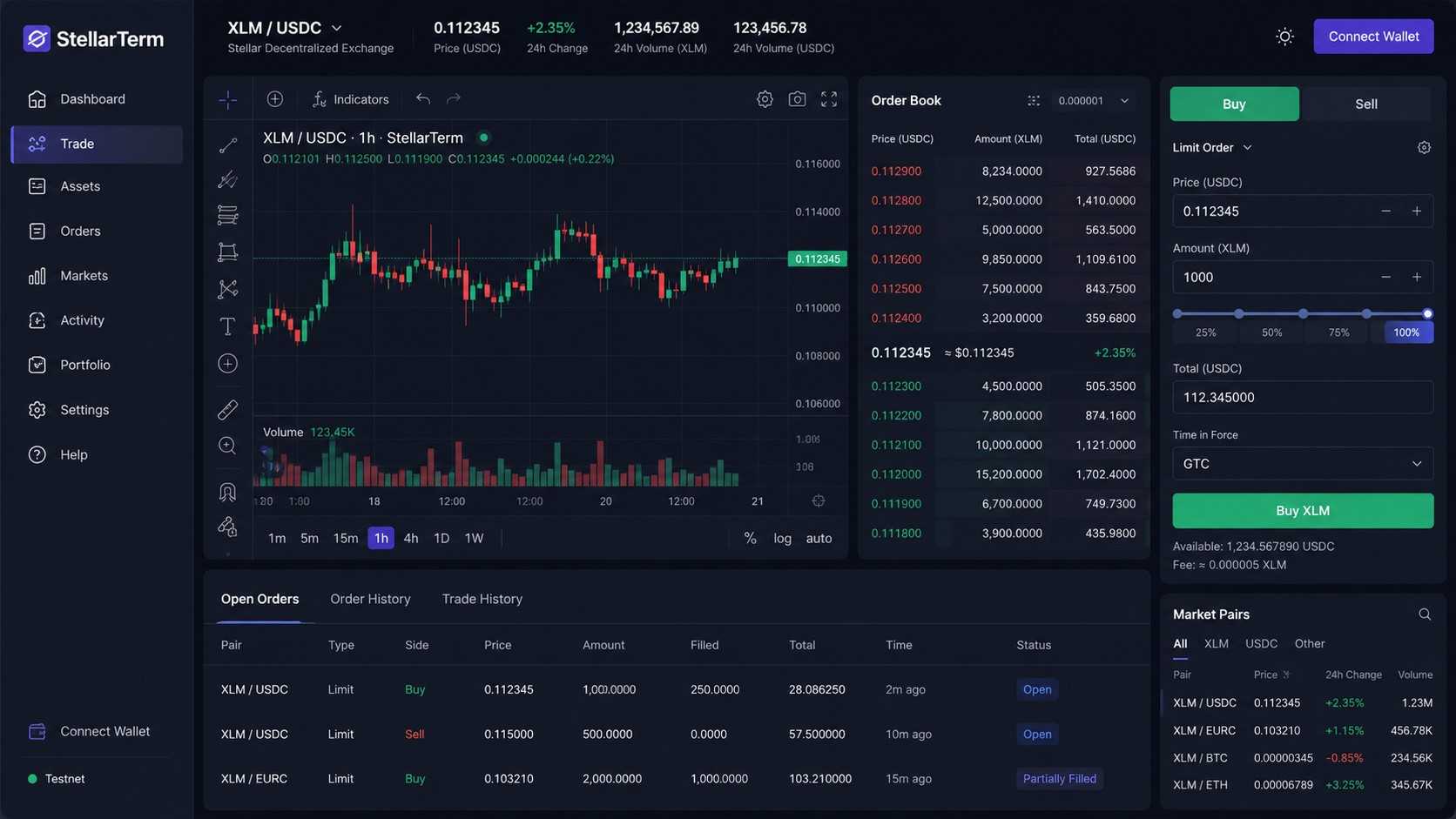
Task: Expand chart to fullscreen
Action: pos(829,99)
